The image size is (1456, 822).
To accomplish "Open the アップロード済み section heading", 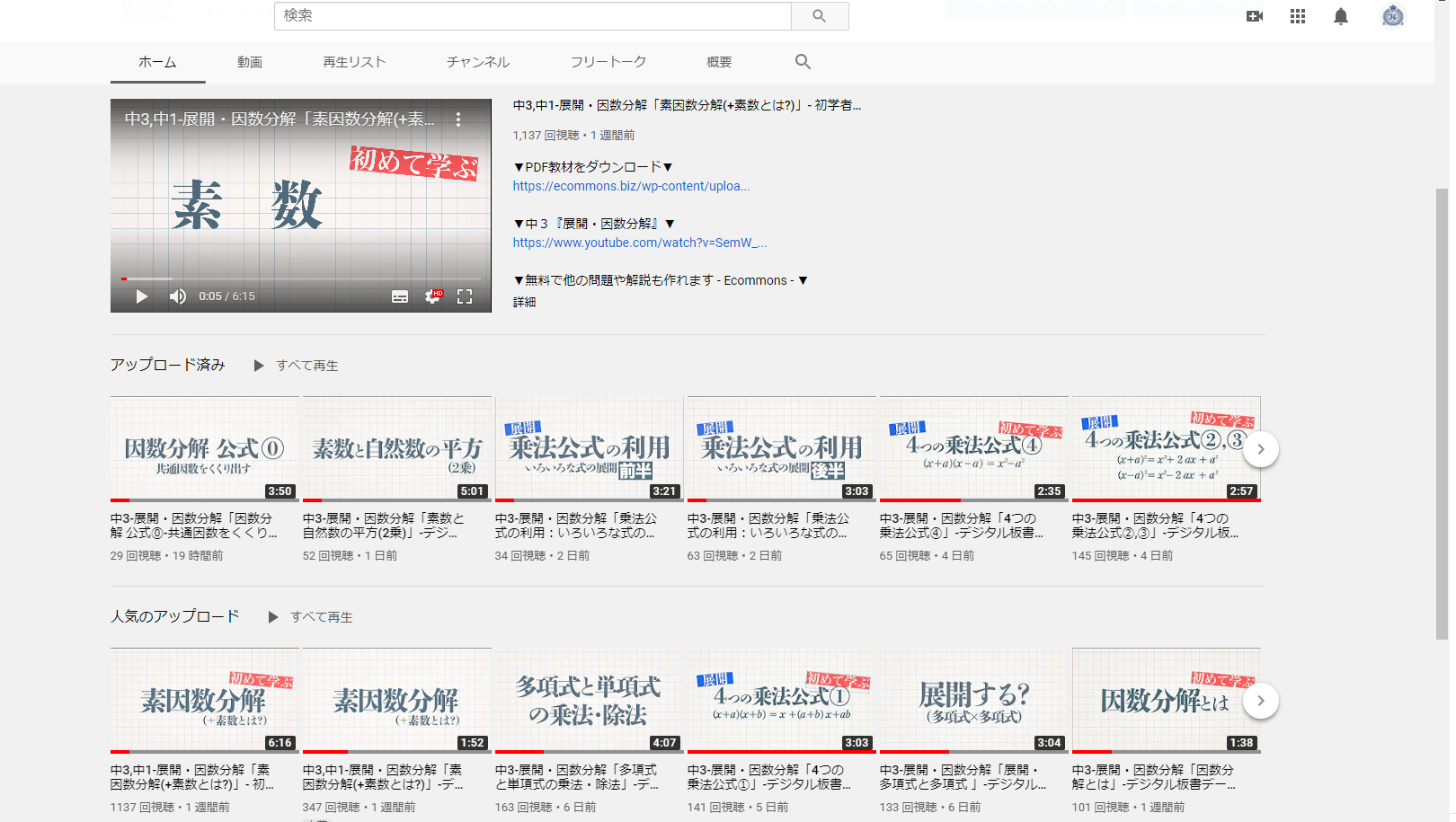I will [167, 365].
